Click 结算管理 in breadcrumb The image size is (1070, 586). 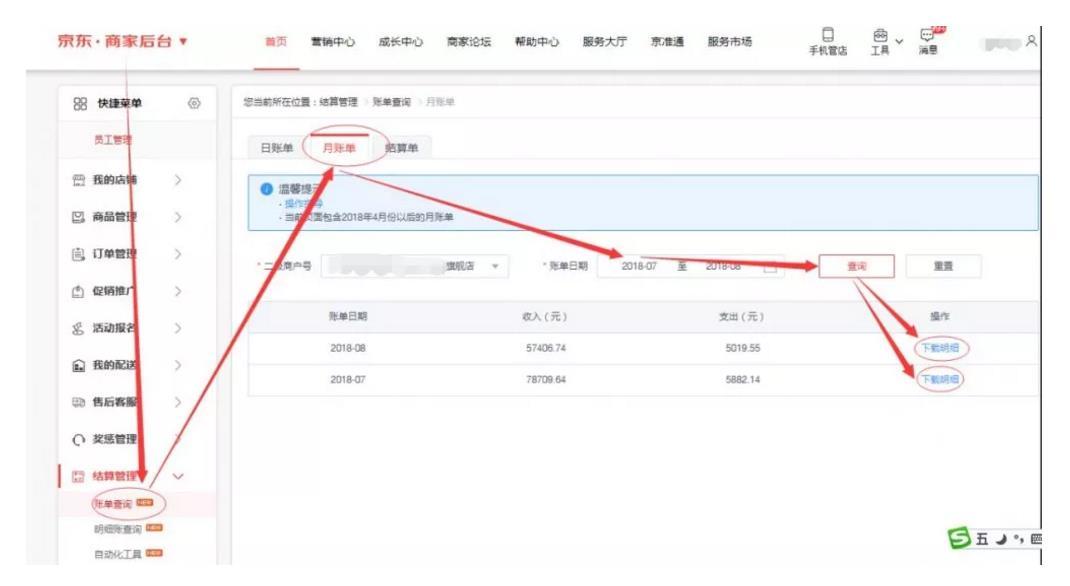[x=338, y=102]
